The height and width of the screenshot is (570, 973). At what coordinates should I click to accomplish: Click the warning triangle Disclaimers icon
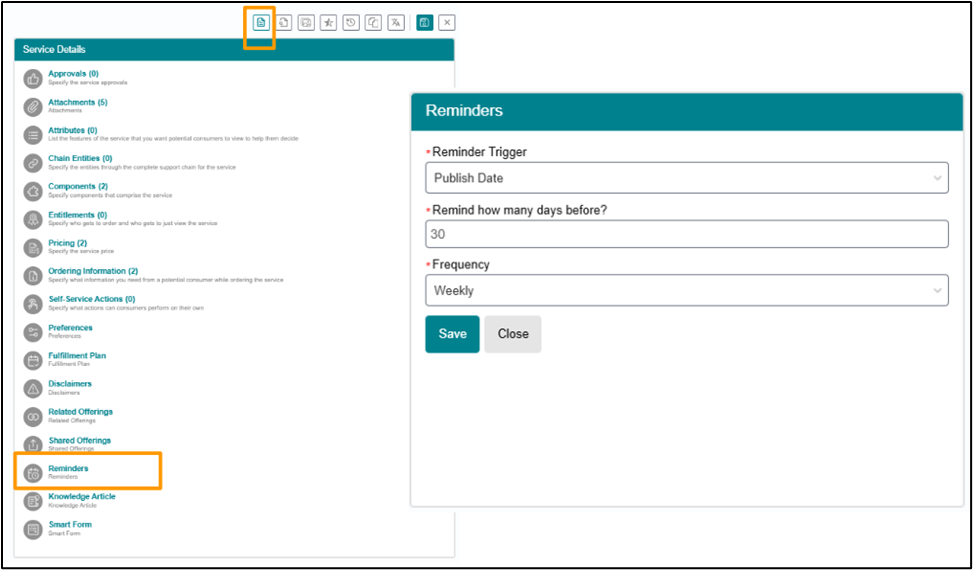(x=32, y=388)
